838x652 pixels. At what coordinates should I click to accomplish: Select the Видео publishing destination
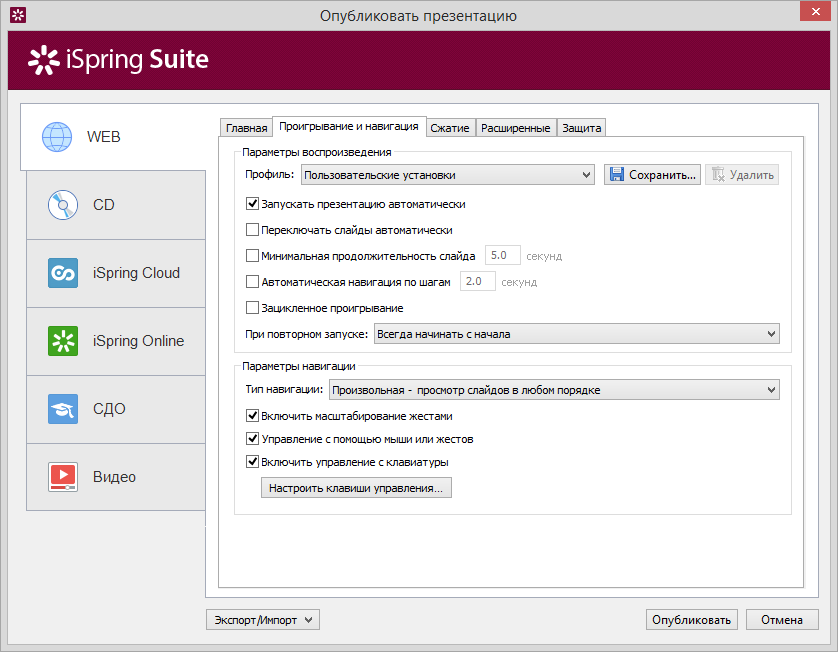[x=116, y=477]
